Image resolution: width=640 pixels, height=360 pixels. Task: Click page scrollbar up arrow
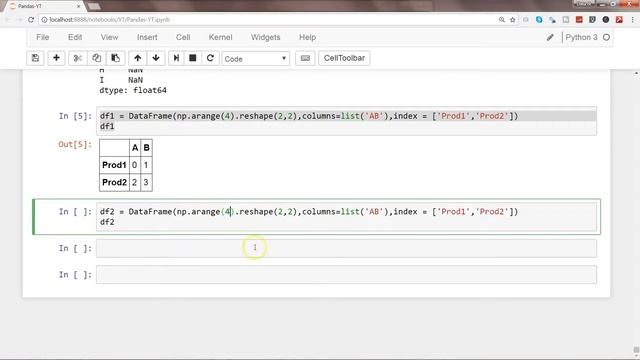tap(636, 73)
